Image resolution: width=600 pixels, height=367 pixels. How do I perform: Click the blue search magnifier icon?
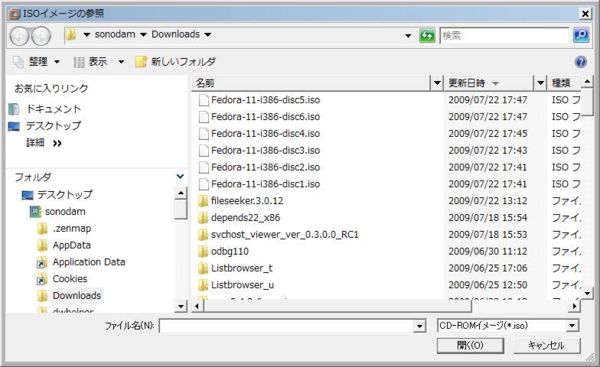pos(581,35)
